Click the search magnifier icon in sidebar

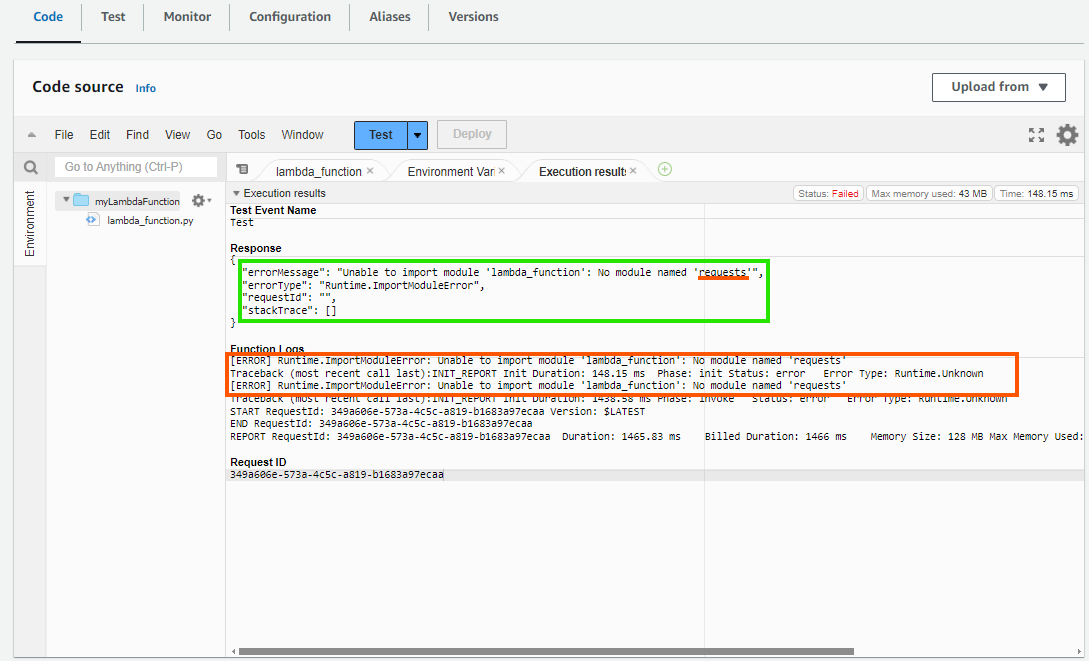31,168
